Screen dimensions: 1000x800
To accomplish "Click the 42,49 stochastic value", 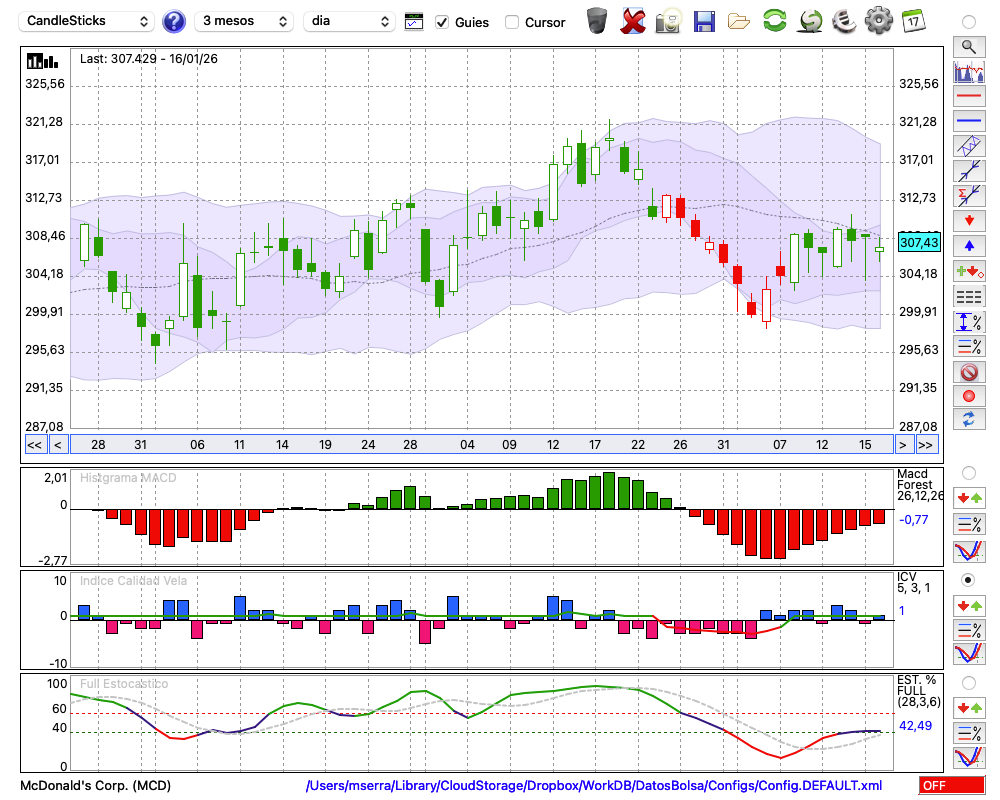I will click(x=915, y=726).
